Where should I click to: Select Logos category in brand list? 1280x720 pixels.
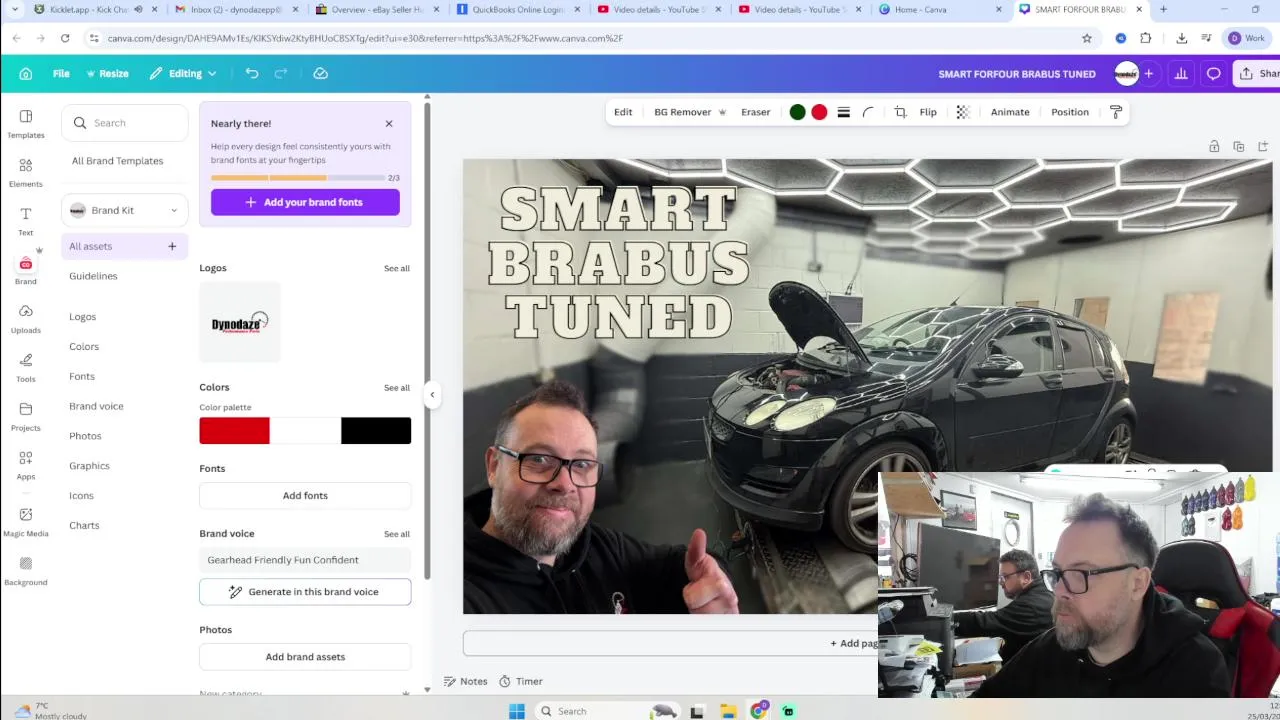83,317
